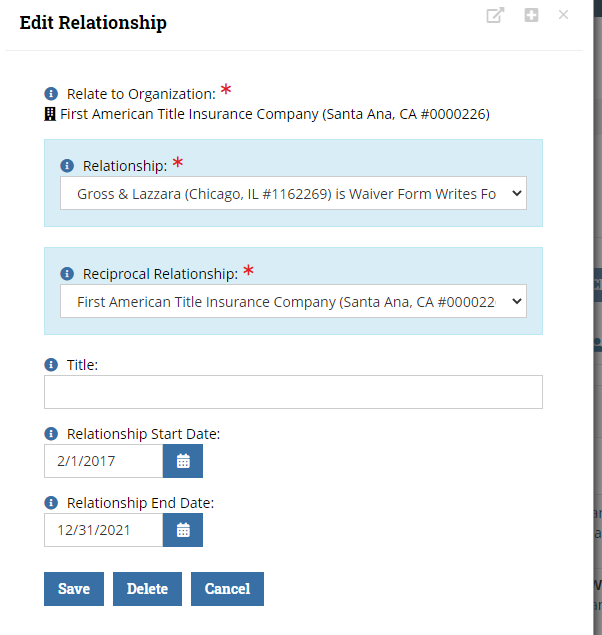Open the calendar picker for End Date
Image resolution: width=602 pixels, height=635 pixels.
[x=183, y=530]
